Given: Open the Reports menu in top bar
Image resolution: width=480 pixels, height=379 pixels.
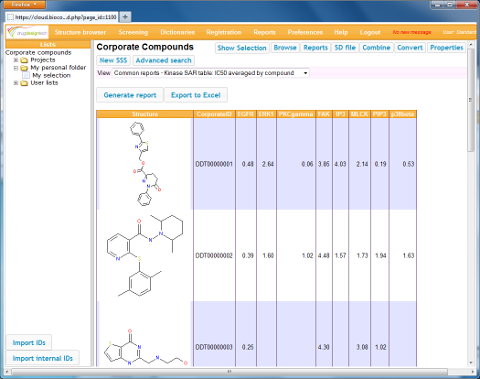Looking at the screenshot, I should click(264, 32).
